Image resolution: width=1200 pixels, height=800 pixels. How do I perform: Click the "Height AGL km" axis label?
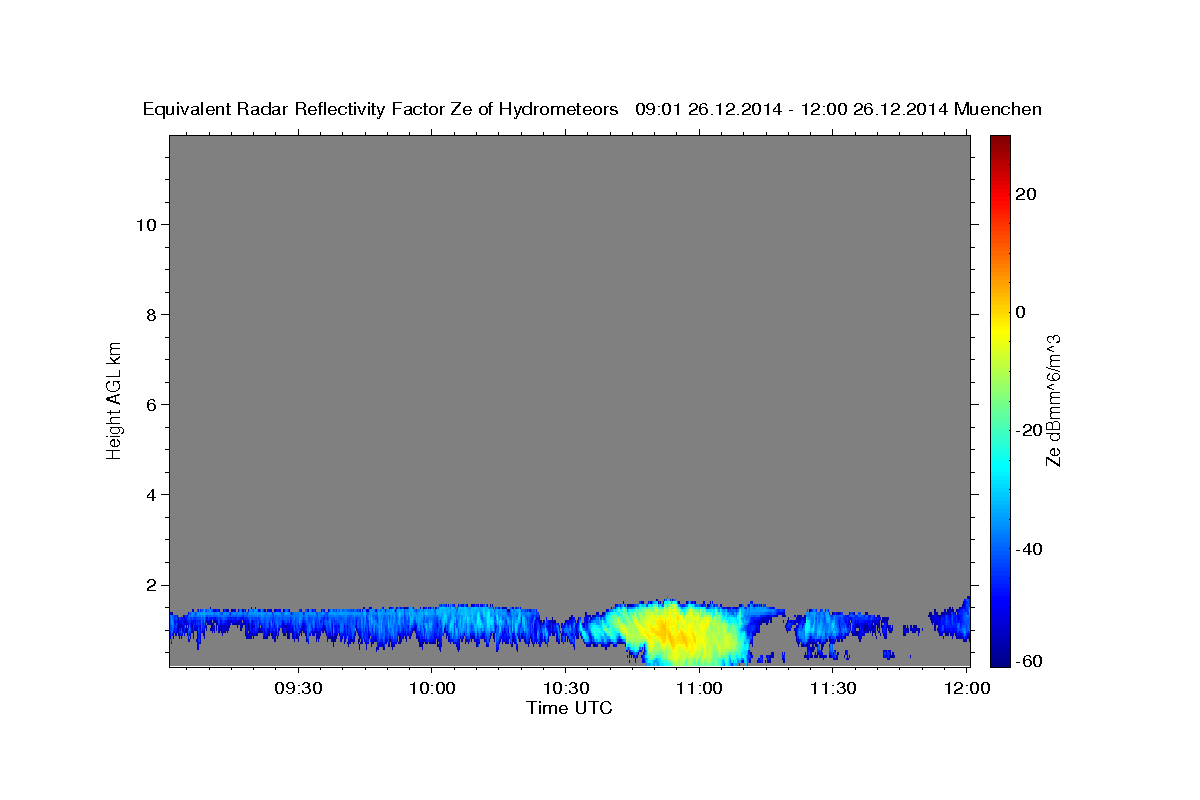(114, 400)
